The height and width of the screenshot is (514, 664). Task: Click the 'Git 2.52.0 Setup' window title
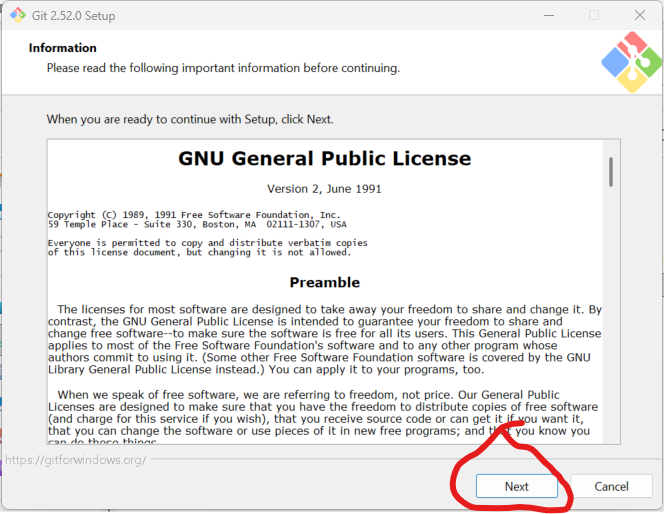coord(73,16)
